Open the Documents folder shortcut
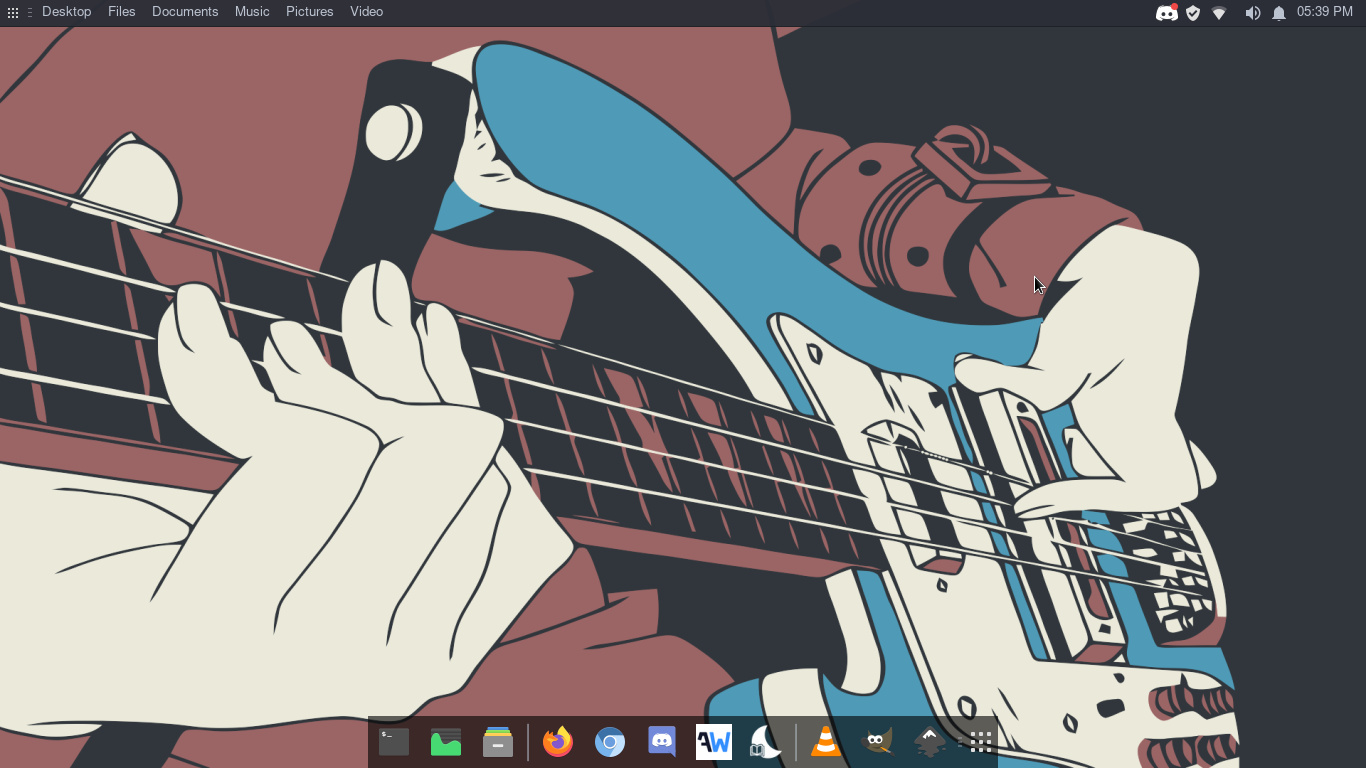Image resolution: width=1366 pixels, height=768 pixels. coord(185,12)
